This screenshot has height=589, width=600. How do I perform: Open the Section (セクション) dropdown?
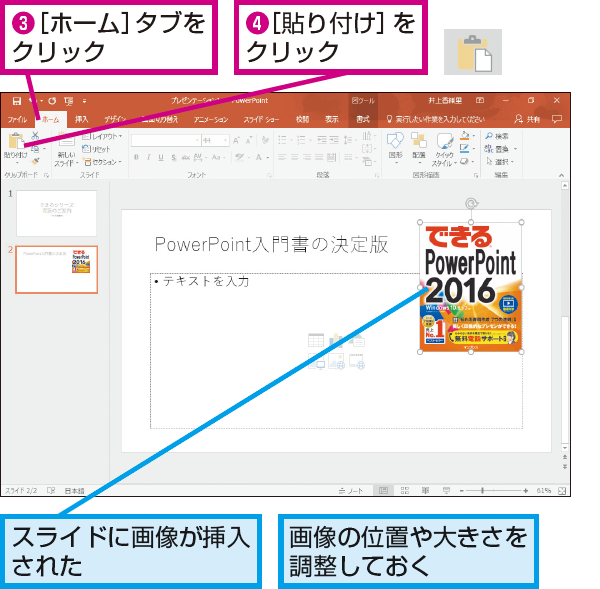coord(103,162)
